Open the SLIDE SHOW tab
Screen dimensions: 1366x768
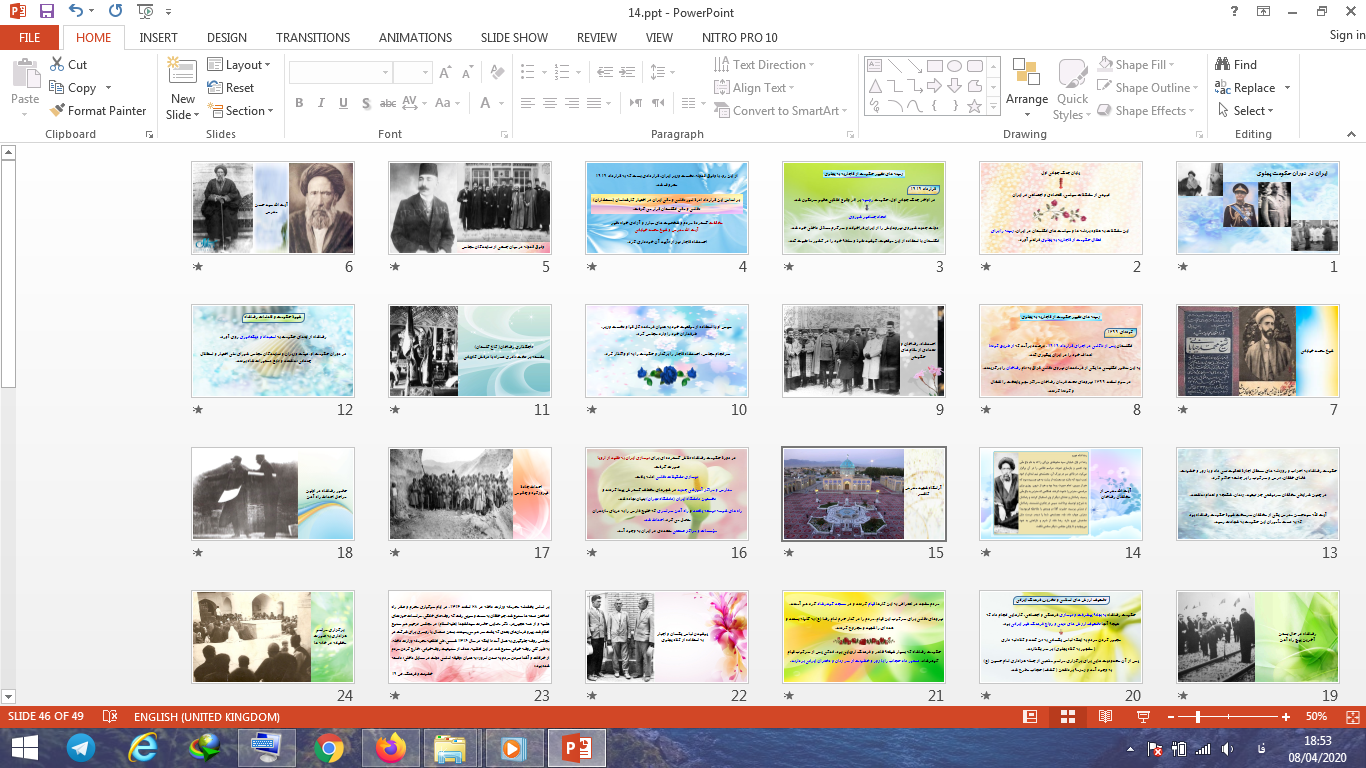(x=514, y=38)
